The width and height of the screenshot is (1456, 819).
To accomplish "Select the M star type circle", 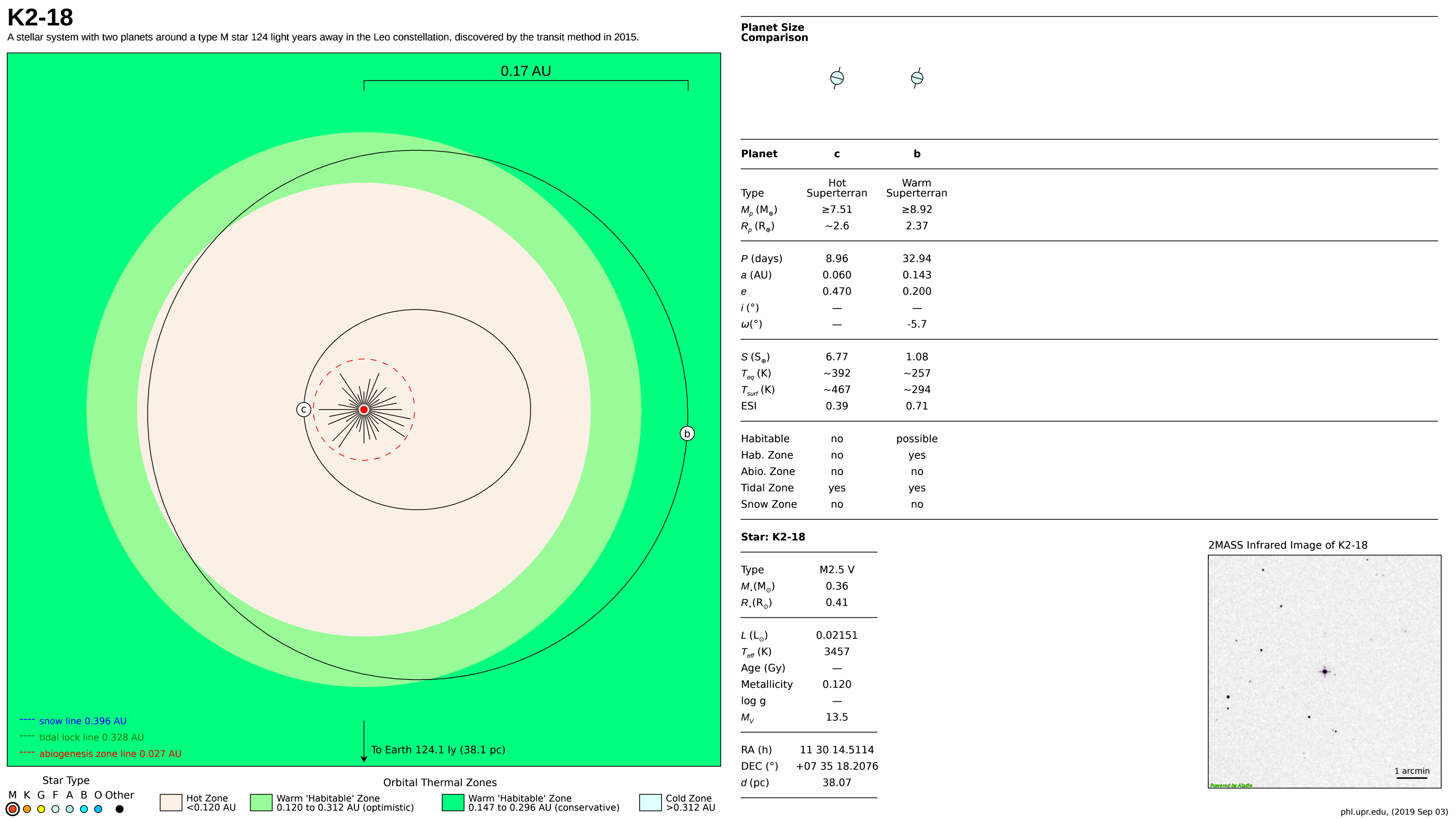I will 13,809.
